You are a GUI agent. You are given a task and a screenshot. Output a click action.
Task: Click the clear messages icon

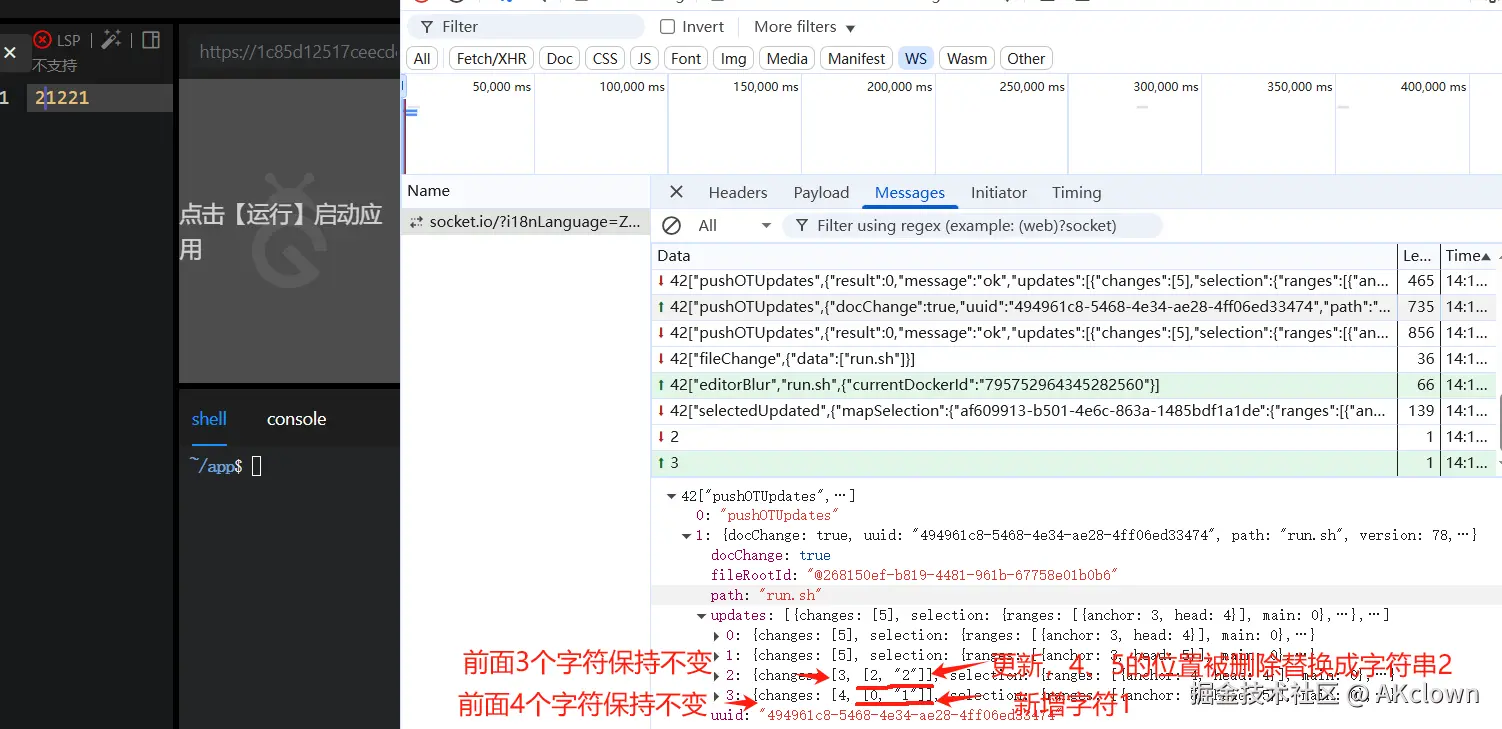[x=672, y=225]
